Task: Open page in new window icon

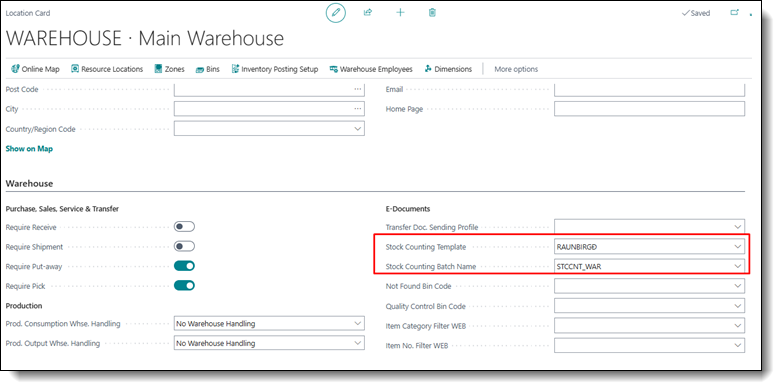Action: (734, 13)
